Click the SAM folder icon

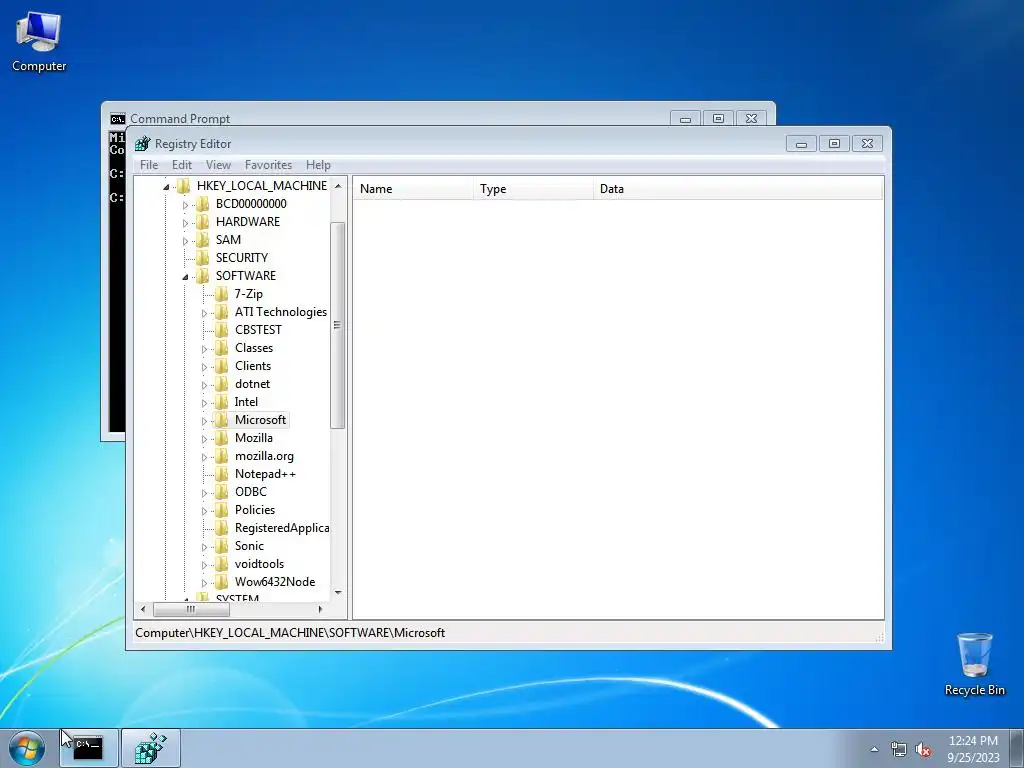pos(203,240)
